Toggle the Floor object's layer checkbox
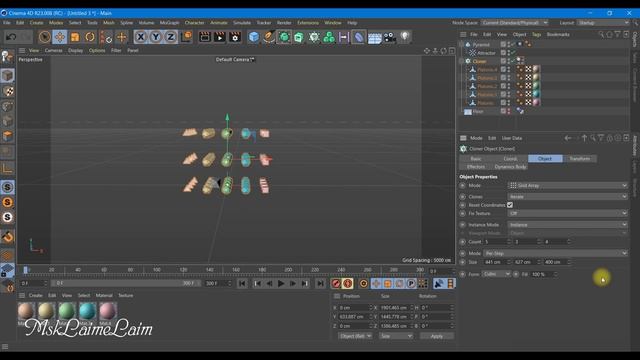 coord(503,111)
